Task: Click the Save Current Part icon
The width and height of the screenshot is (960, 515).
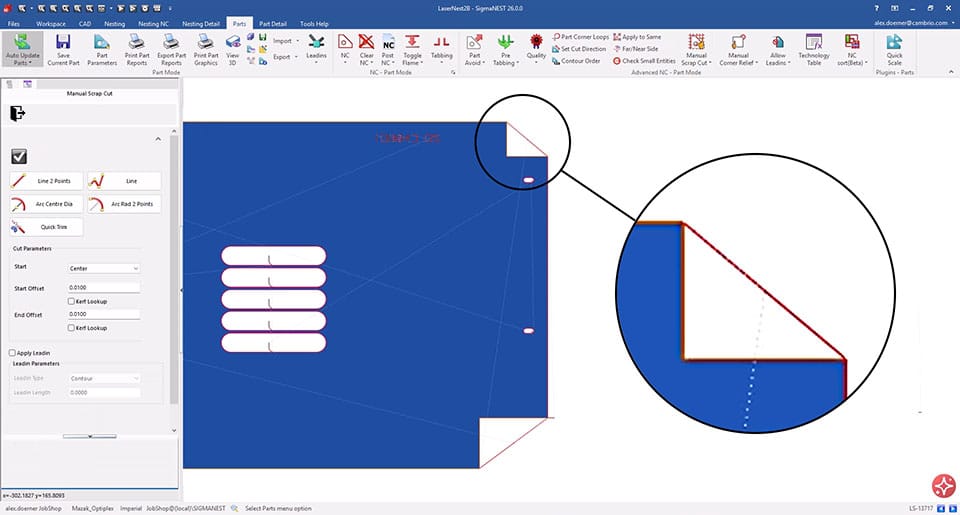Action: [63, 42]
